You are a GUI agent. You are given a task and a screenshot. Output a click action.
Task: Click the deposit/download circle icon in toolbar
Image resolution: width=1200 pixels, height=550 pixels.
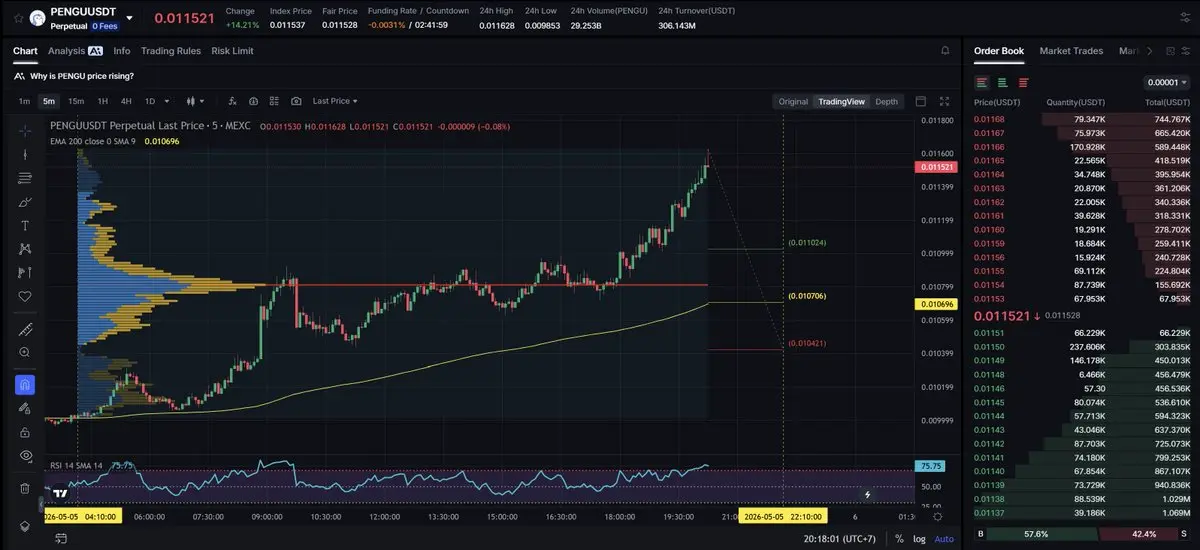click(x=253, y=101)
